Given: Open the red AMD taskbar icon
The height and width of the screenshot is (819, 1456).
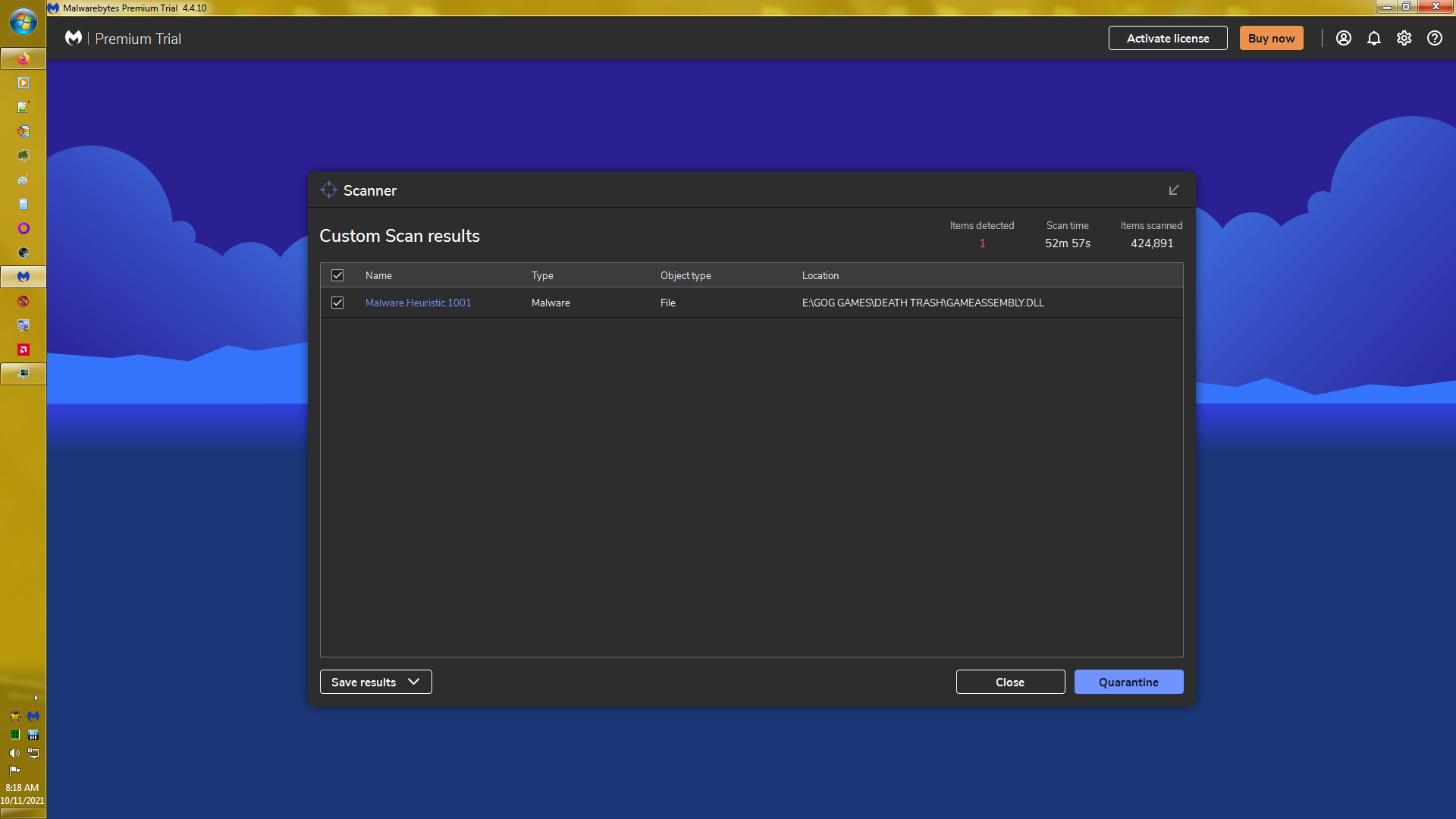Looking at the screenshot, I should pos(24,350).
